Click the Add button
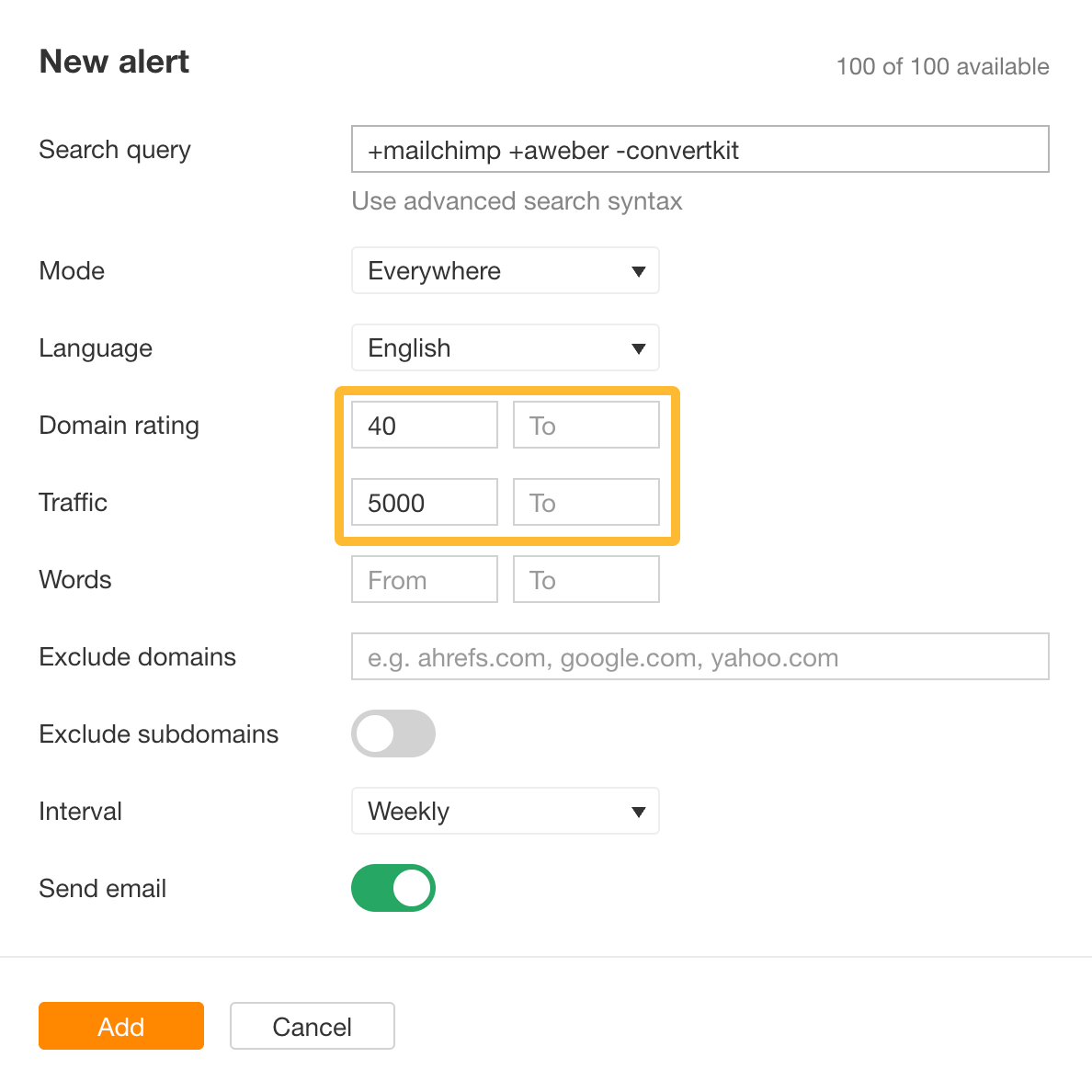Screen dimensions: 1092x1092 click(x=120, y=1026)
